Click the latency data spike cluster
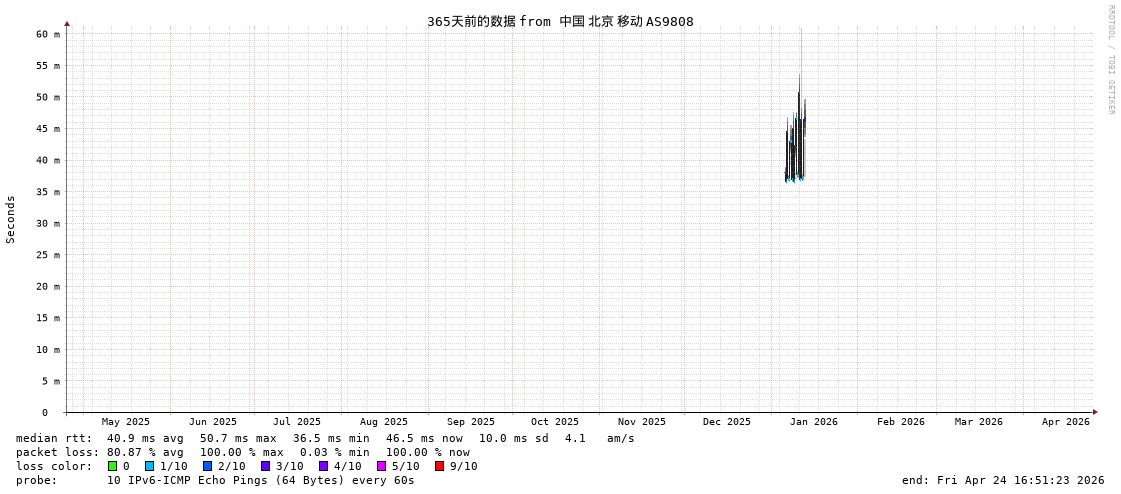 pos(796,140)
